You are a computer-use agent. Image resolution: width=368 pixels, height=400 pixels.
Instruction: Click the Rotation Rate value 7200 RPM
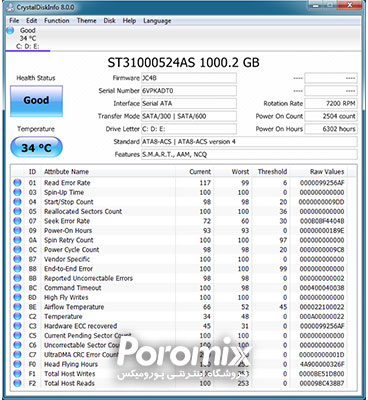coord(331,103)
